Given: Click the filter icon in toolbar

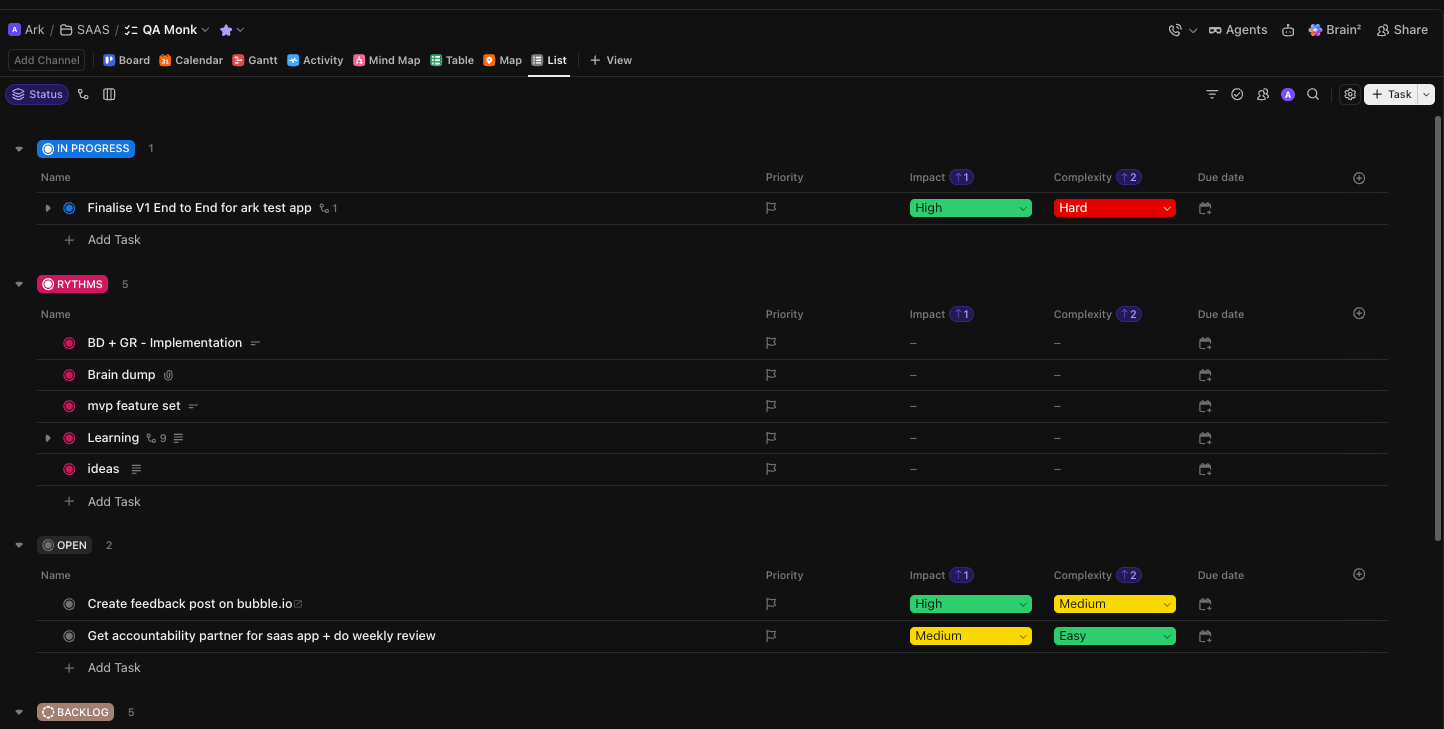Looking at the screenshot, I should tap(1212, 94).
